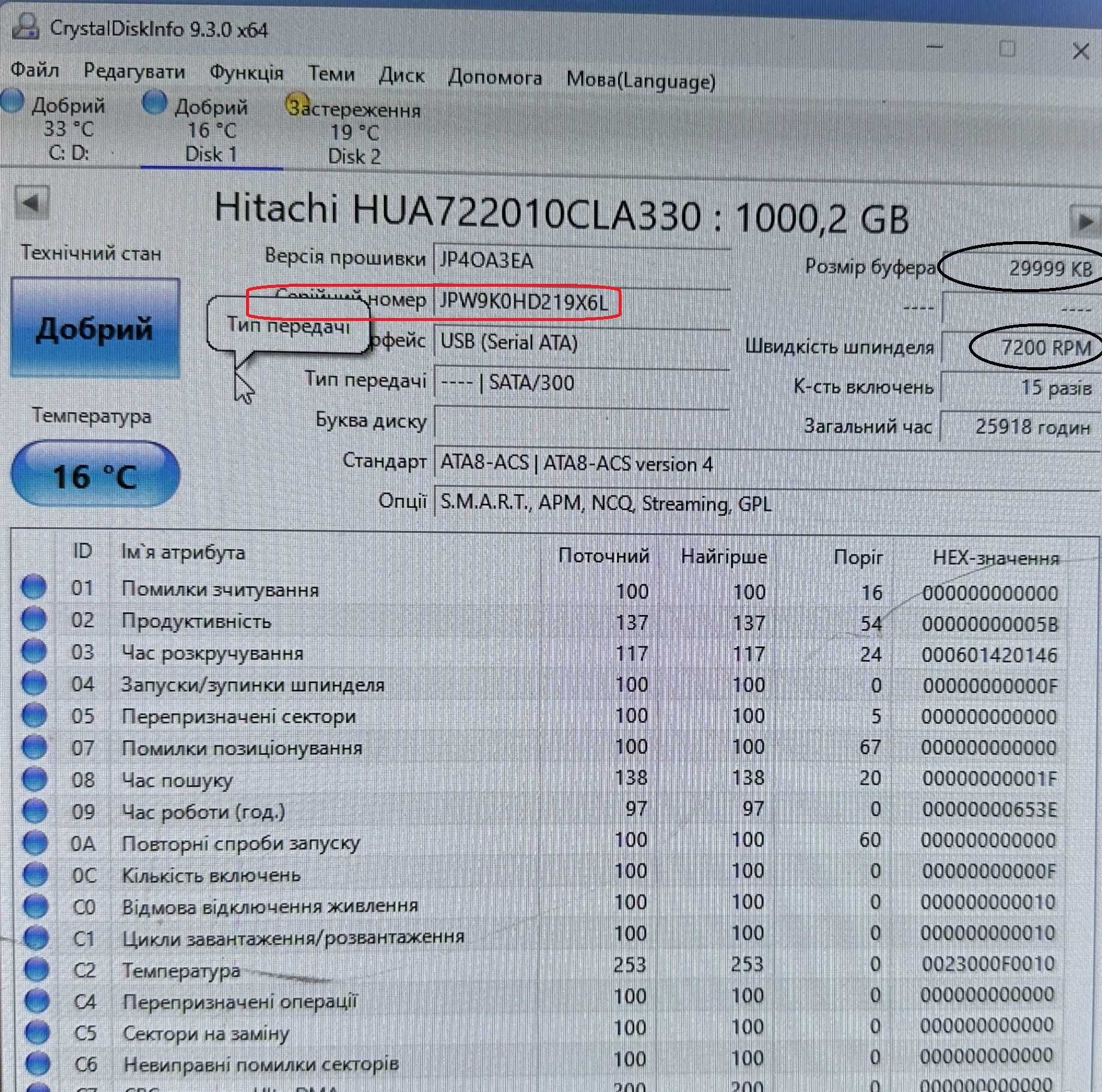Click status icon of attribute 0C Кількість включень
This screenshot has height=1092, width=1102.
[35, 875]
